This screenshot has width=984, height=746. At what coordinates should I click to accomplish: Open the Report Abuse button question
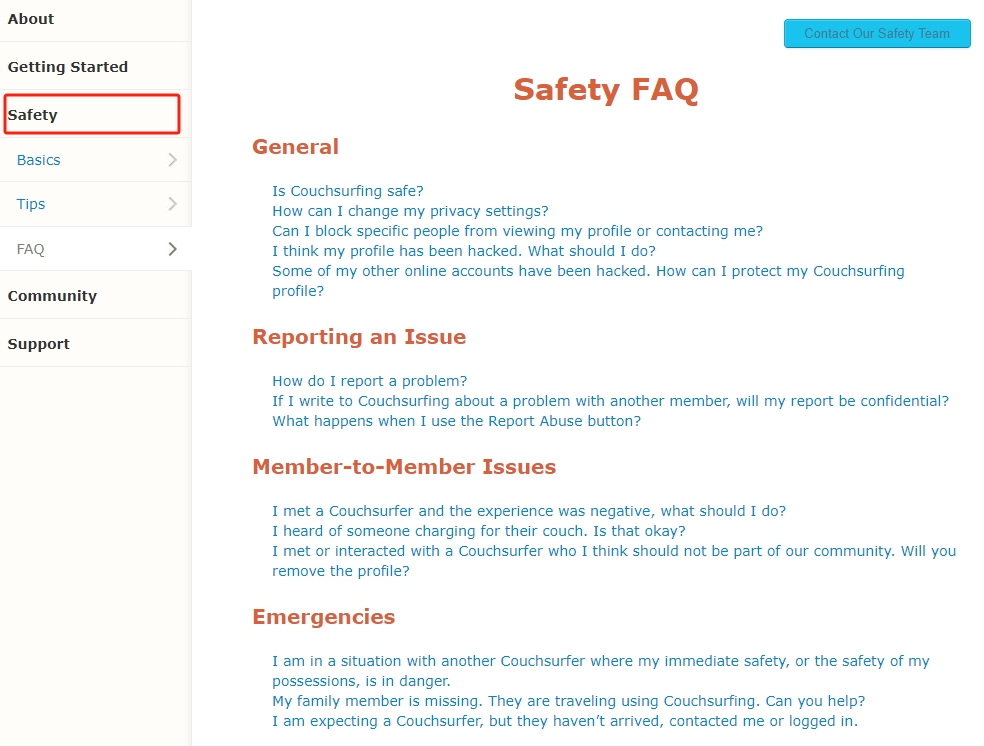(x=456, y=421)
